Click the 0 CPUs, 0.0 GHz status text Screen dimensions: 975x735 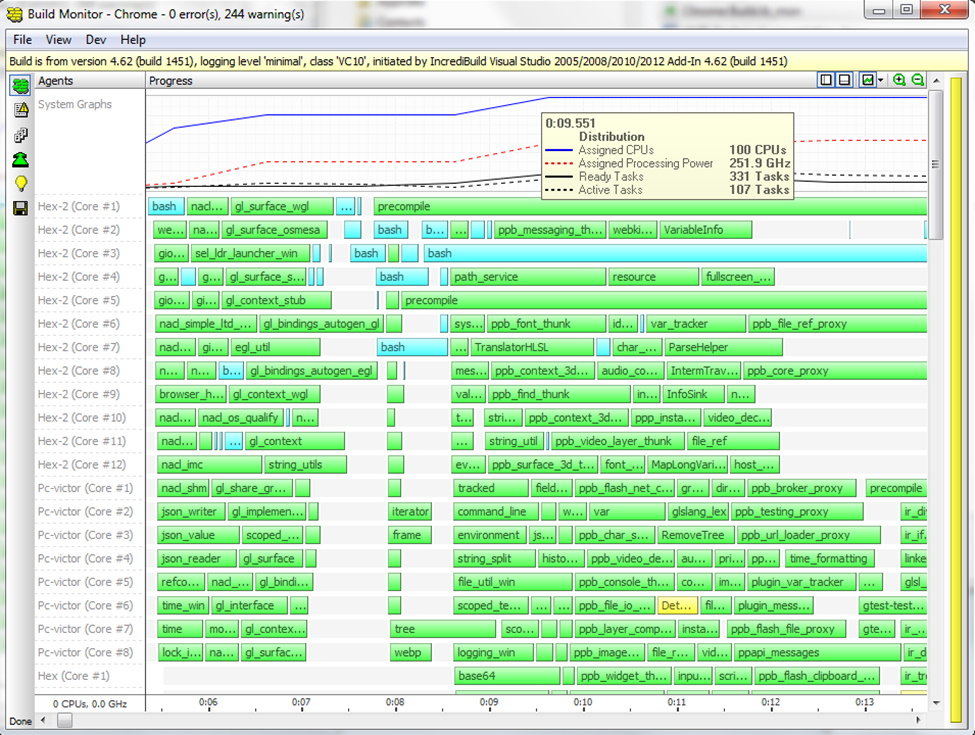click(90, 704)
